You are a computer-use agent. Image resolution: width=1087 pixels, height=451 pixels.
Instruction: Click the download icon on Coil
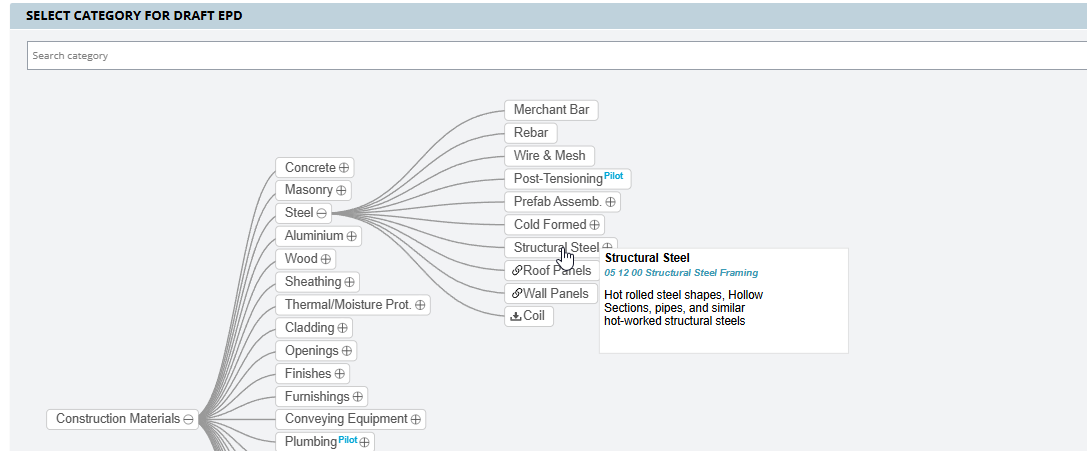[x=516, y=316]
